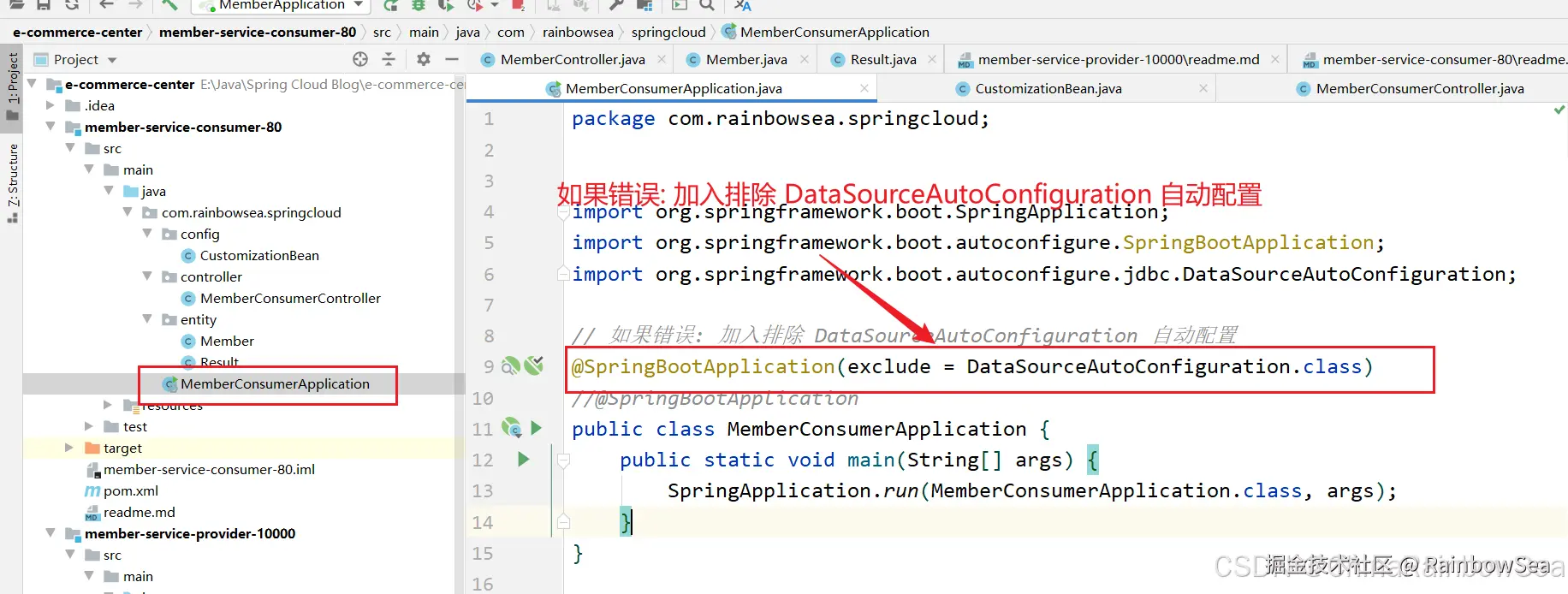The width and height of the screenshot is (1568, 594).
Task: Click the Run Anything terminal icon
Action: coord(680,5)
